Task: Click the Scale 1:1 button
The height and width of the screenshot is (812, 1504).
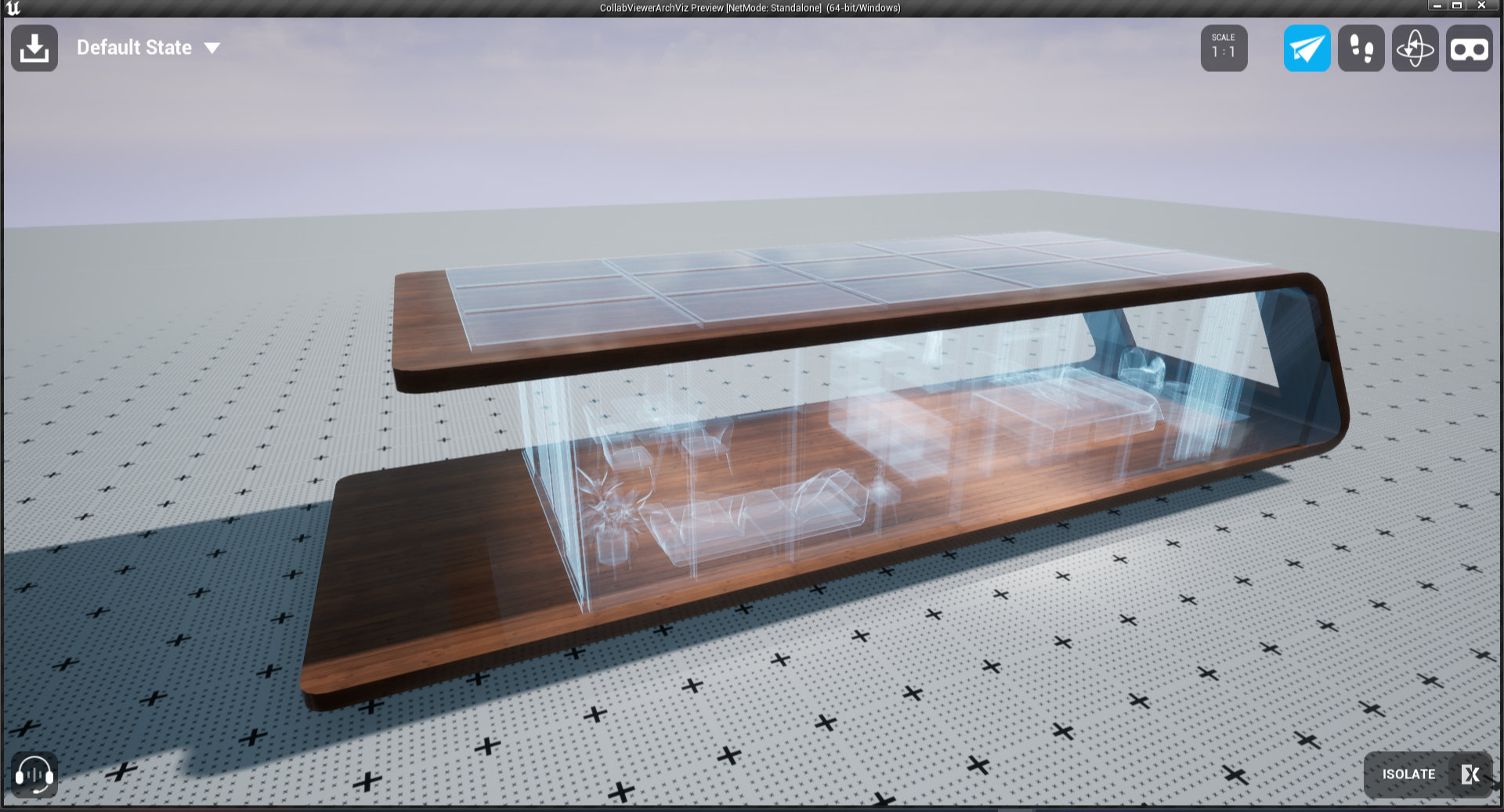Action: (x=1224, y=48)
